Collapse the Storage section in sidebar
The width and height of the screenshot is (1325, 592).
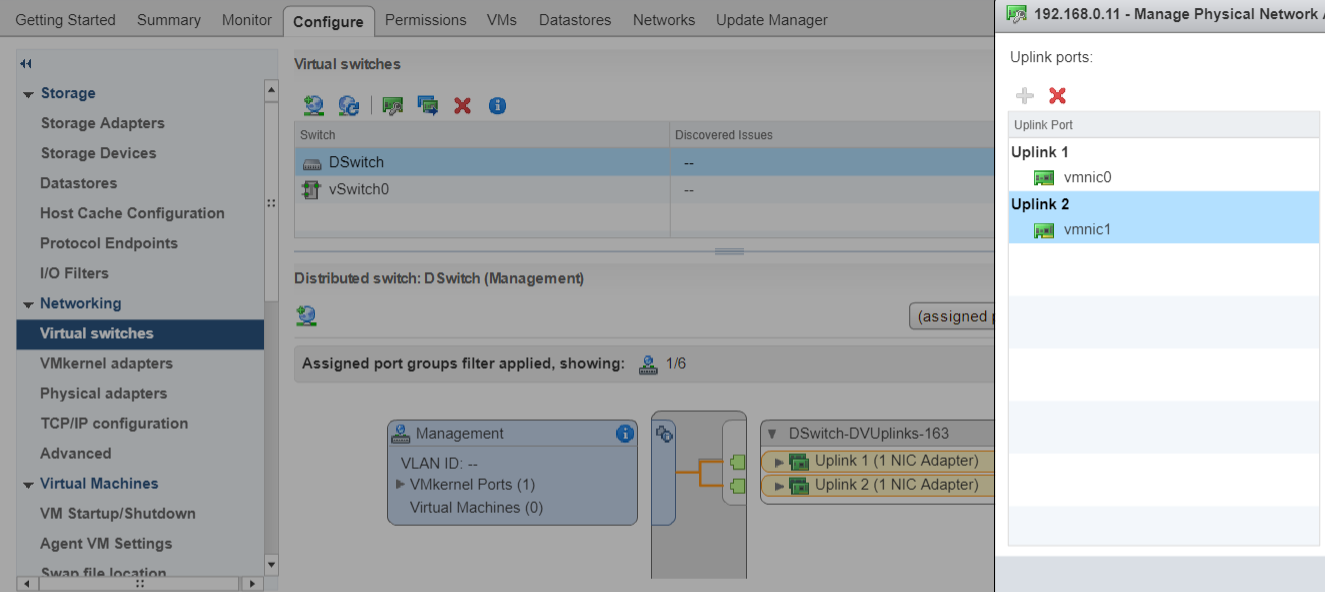coord(27,94)
